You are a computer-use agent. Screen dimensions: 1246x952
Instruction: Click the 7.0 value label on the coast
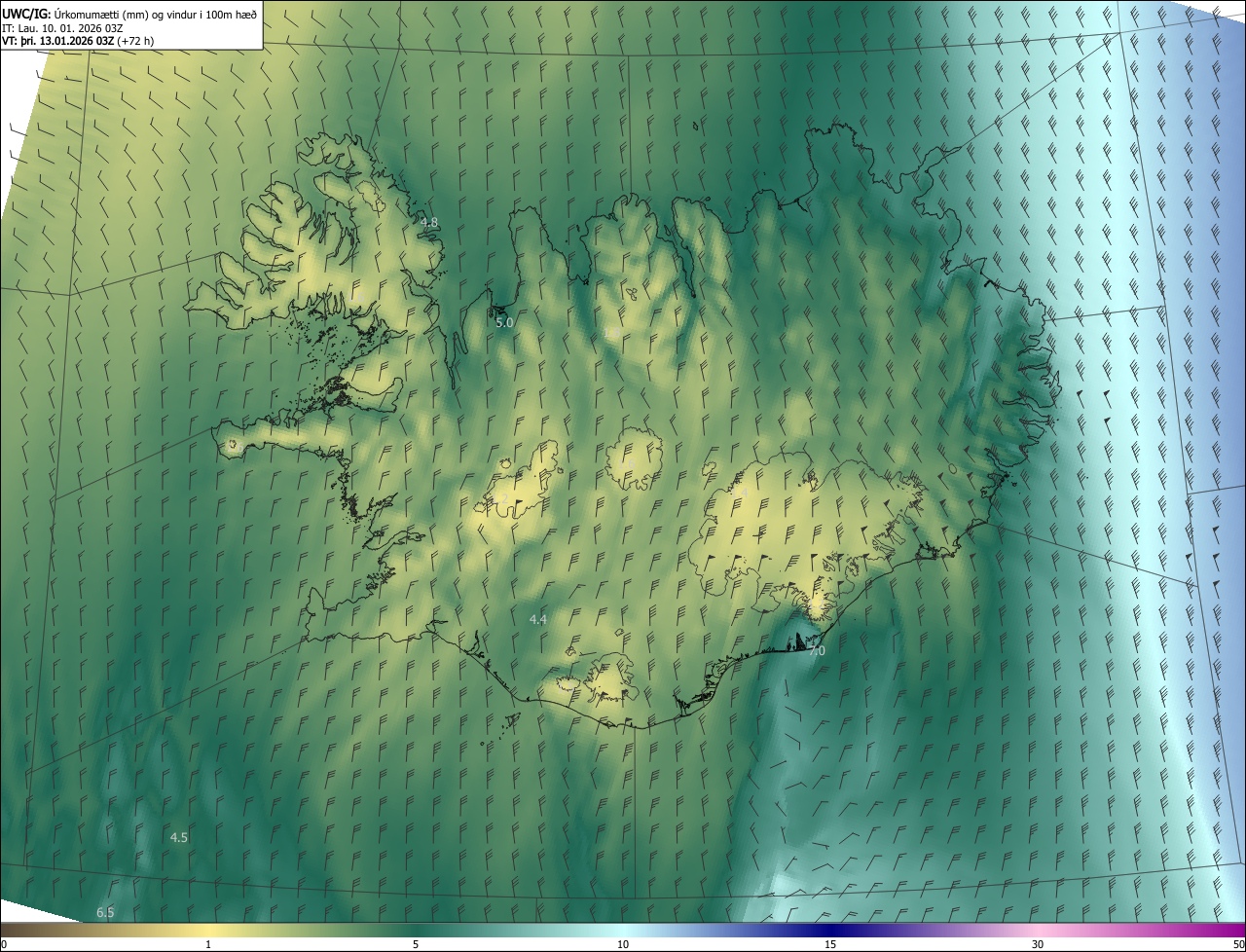coord(817,651)
